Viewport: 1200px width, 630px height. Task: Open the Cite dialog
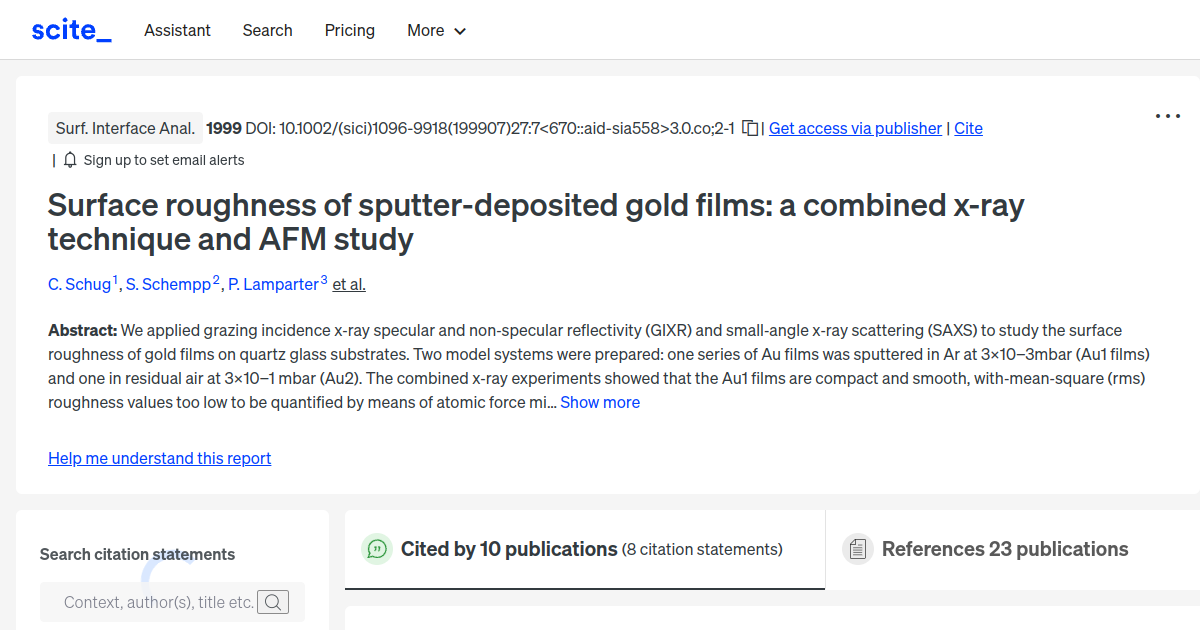pos(968,128)
